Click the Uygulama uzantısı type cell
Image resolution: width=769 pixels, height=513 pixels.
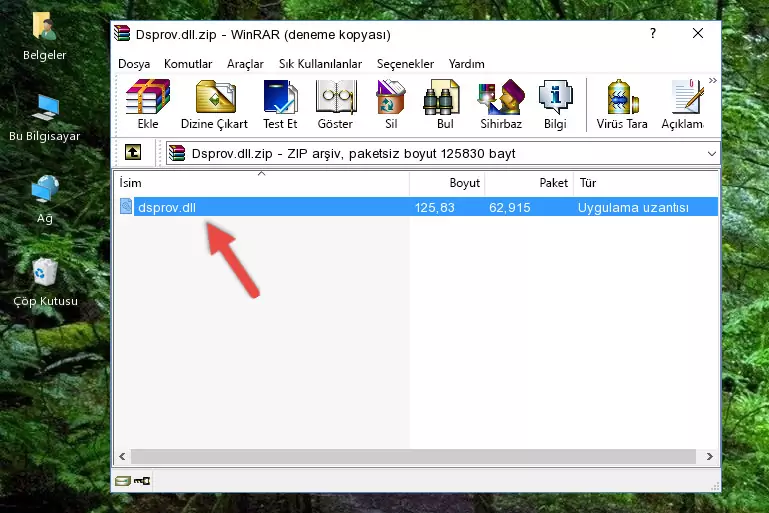pos(633,207)
